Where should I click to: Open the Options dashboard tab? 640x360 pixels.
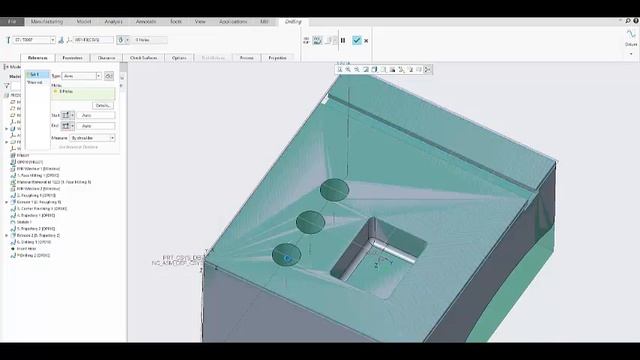coord(179,58)
